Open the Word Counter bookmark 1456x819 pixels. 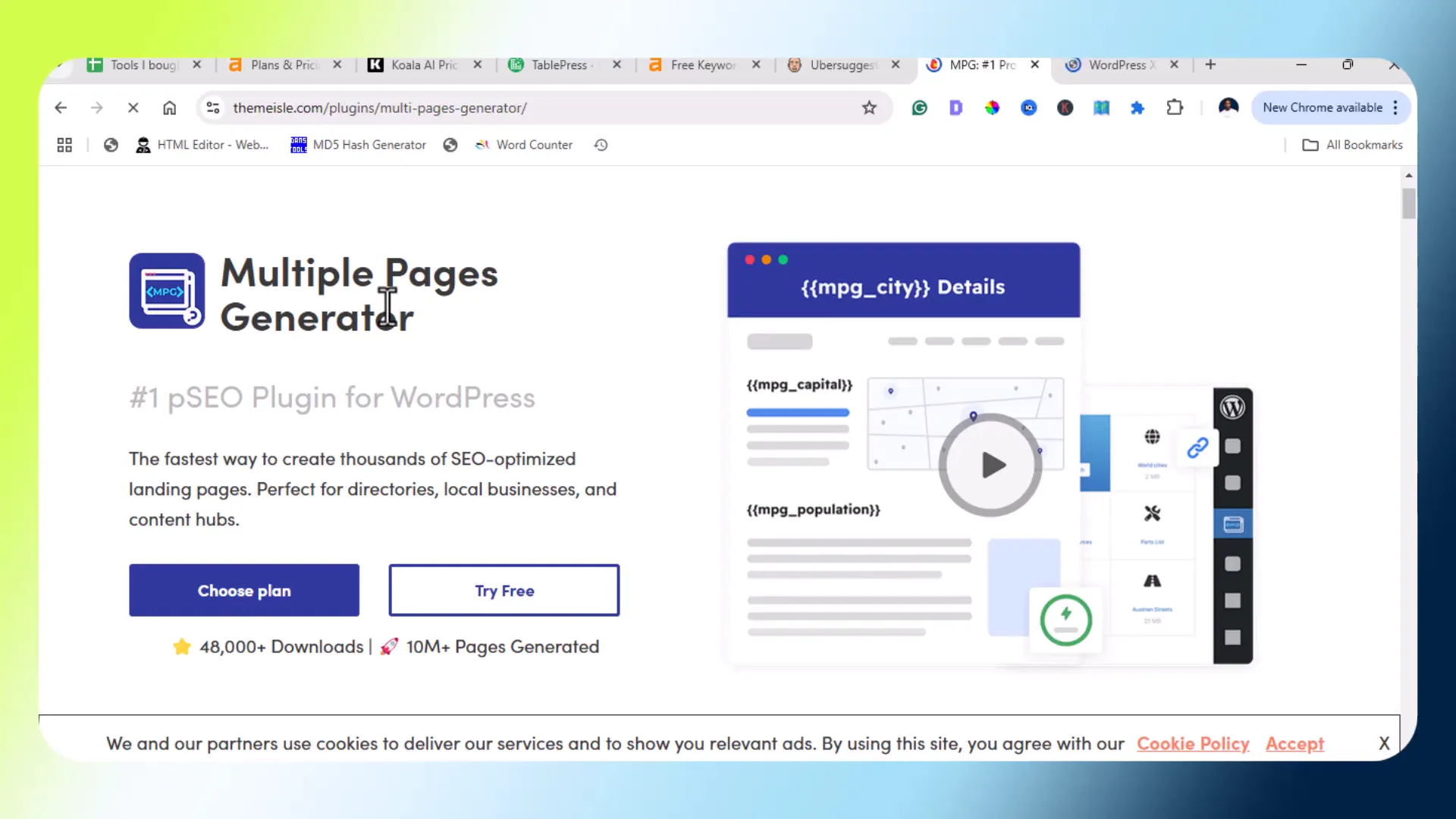[x=524, y=145]
